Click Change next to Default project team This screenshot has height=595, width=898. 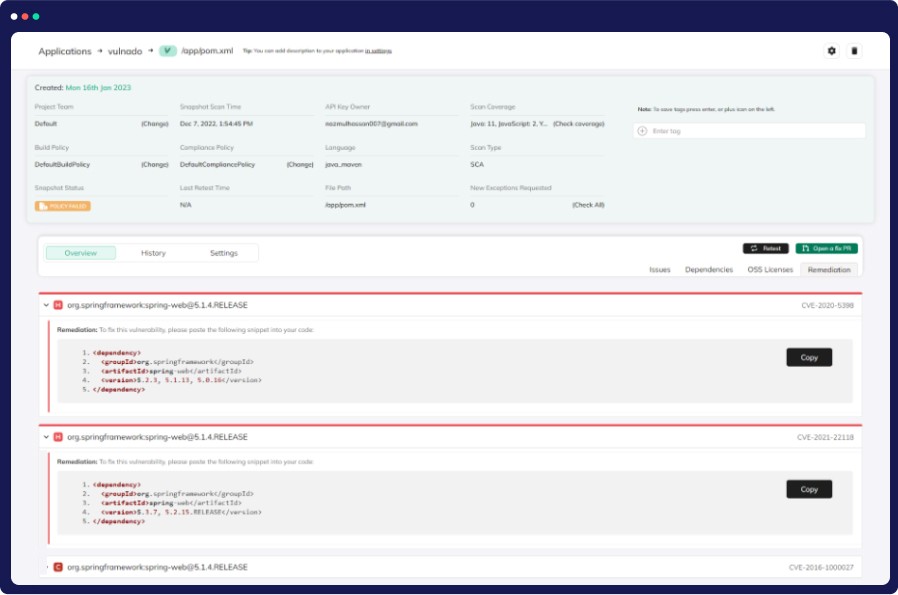154,124
